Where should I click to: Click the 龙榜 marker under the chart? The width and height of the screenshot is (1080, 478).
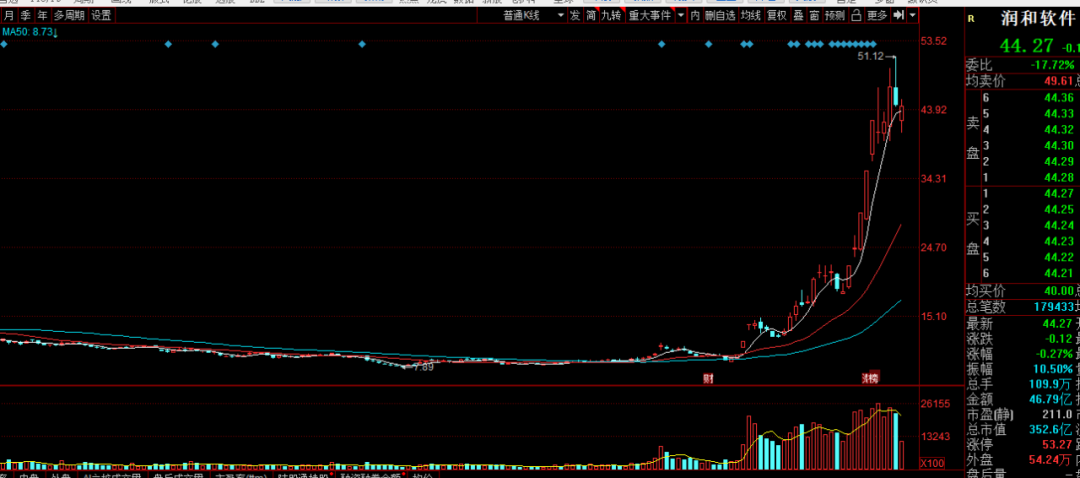pos(871,378)
